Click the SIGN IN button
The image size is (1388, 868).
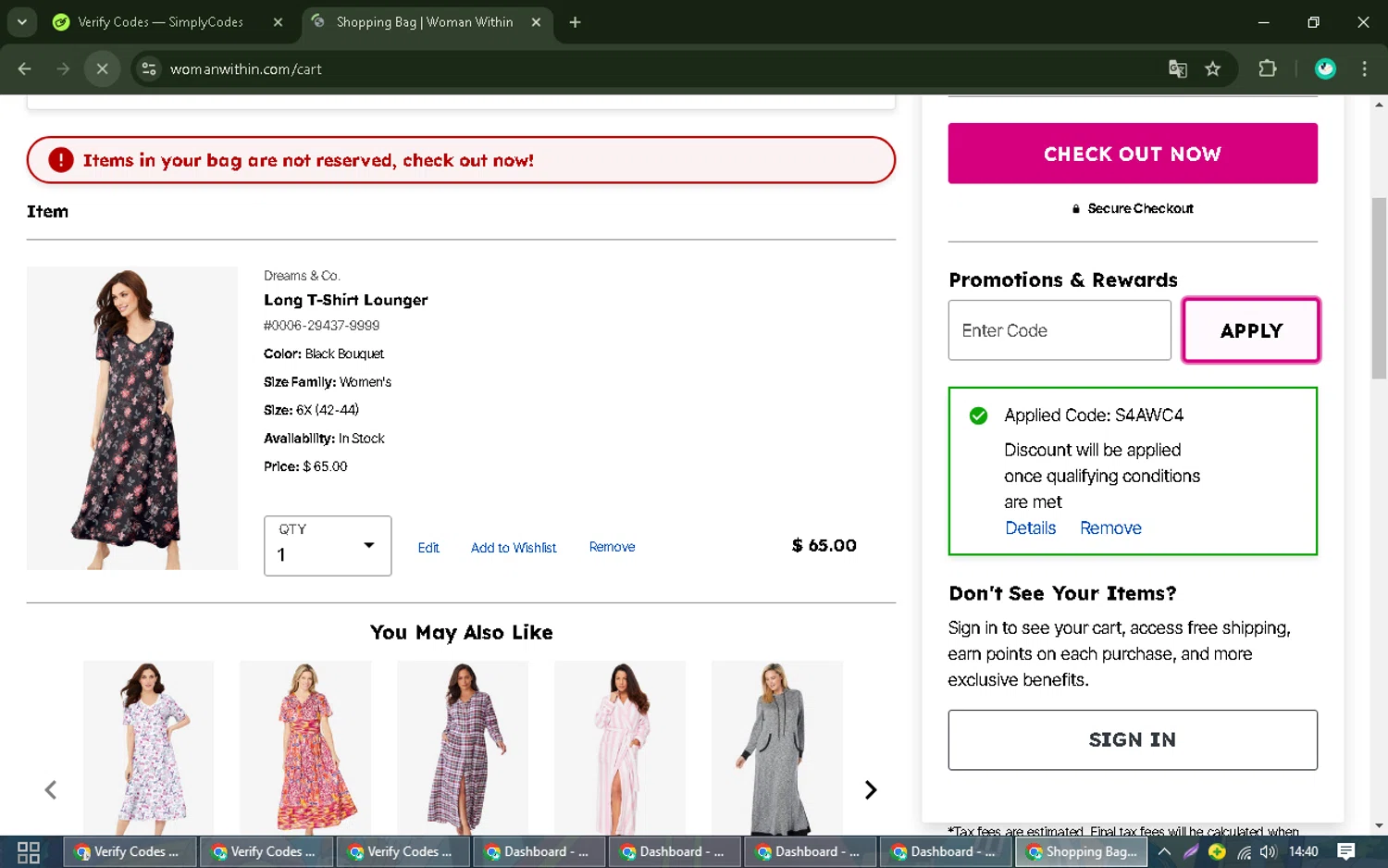(x=1133, y=739)
